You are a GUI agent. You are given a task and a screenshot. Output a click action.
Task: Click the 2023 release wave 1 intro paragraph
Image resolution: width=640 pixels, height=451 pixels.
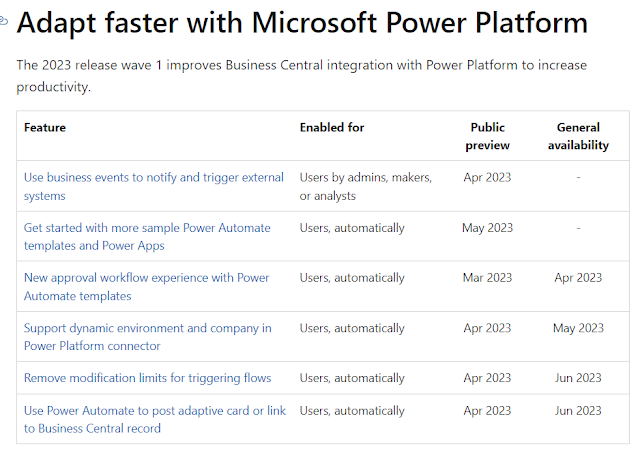[x=301, y=74]
